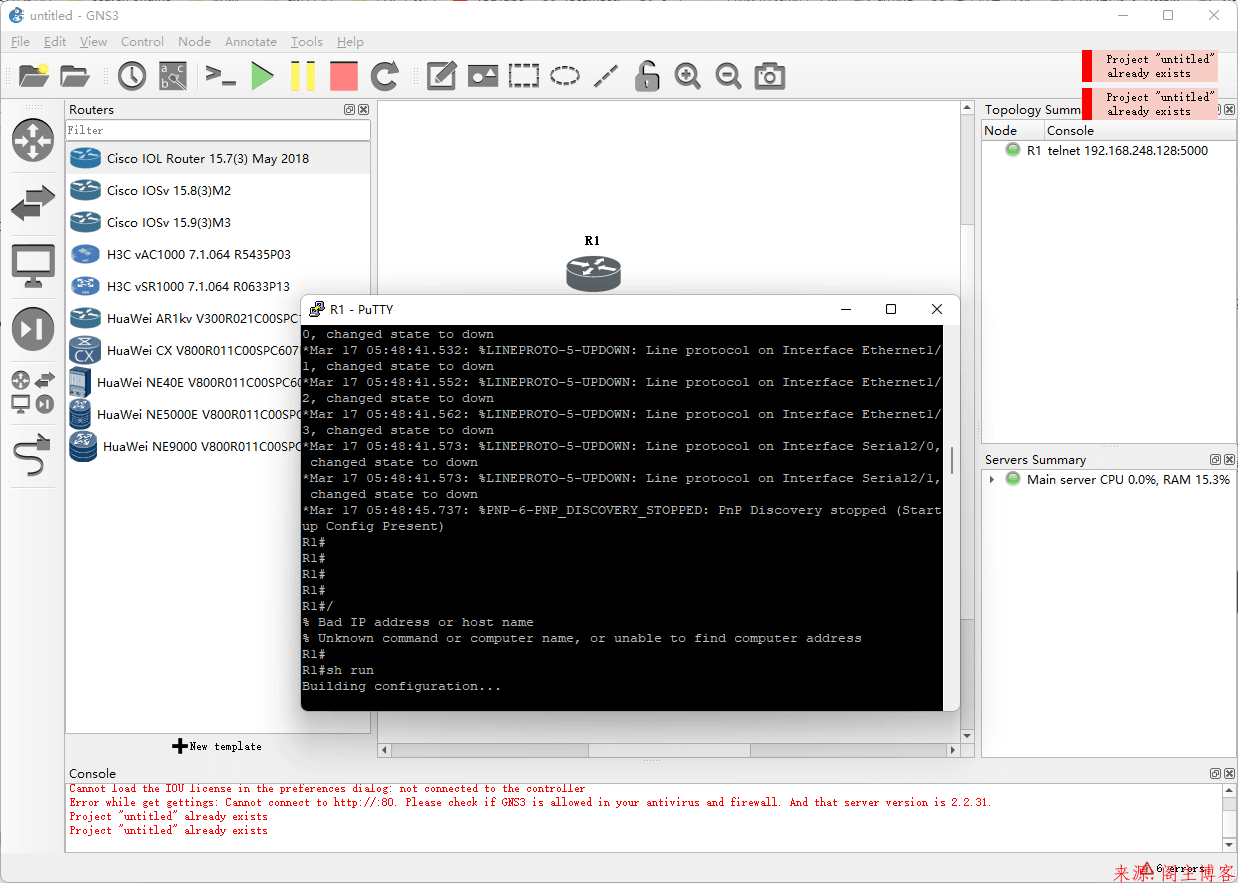Open console to all devices
1238x883 pixels.
coord(220,76)
